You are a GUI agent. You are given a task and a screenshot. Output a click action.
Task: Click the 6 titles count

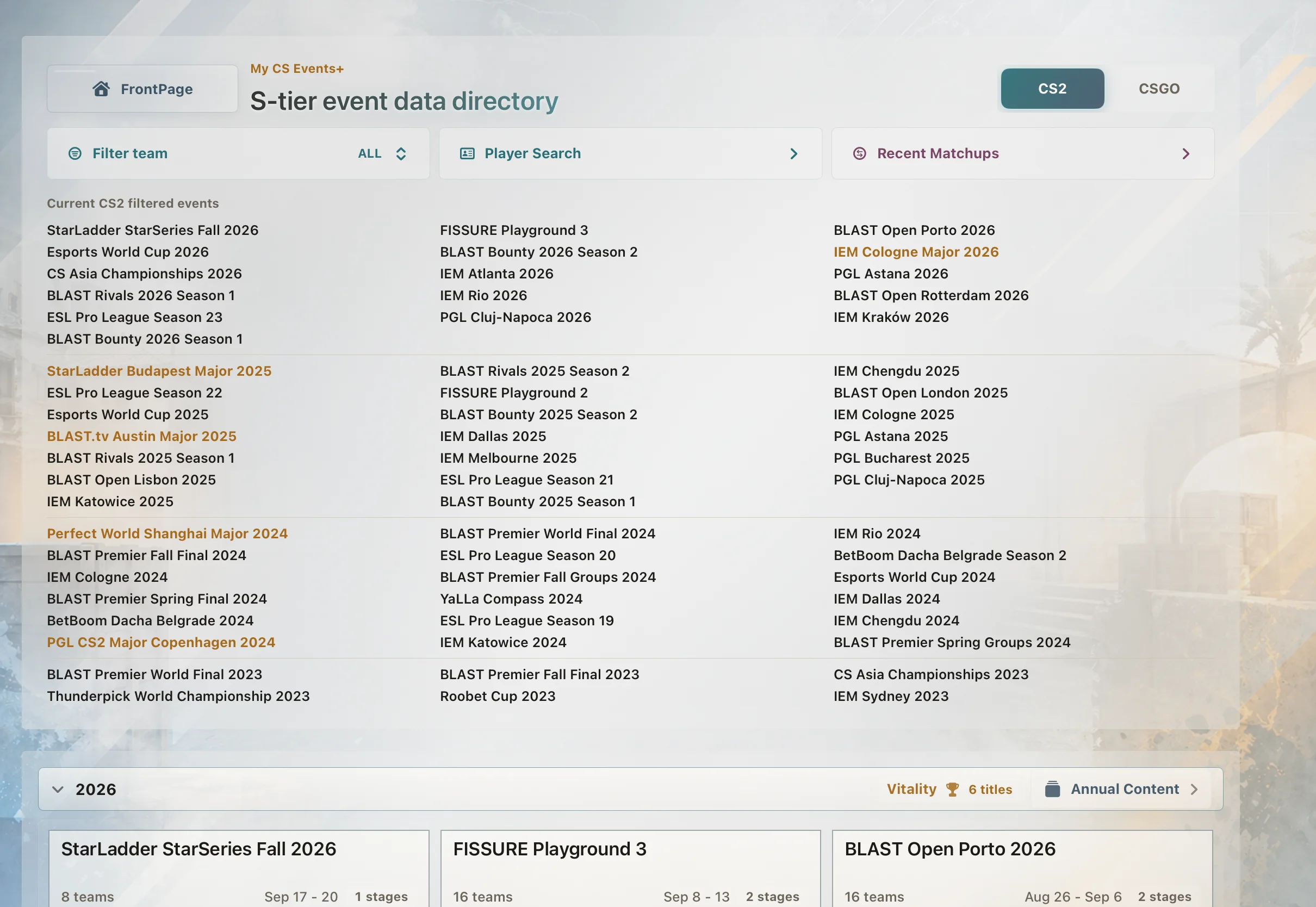click(990, 790)
